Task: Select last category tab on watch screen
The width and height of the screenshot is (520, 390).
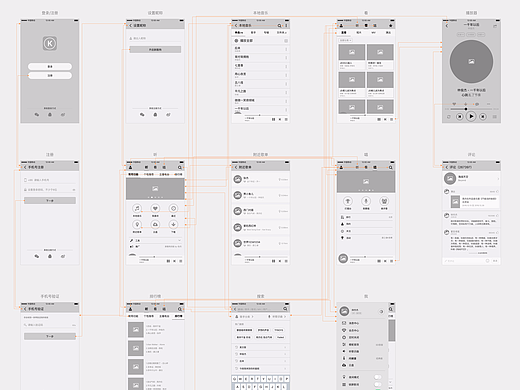Action: click(388, 33)
